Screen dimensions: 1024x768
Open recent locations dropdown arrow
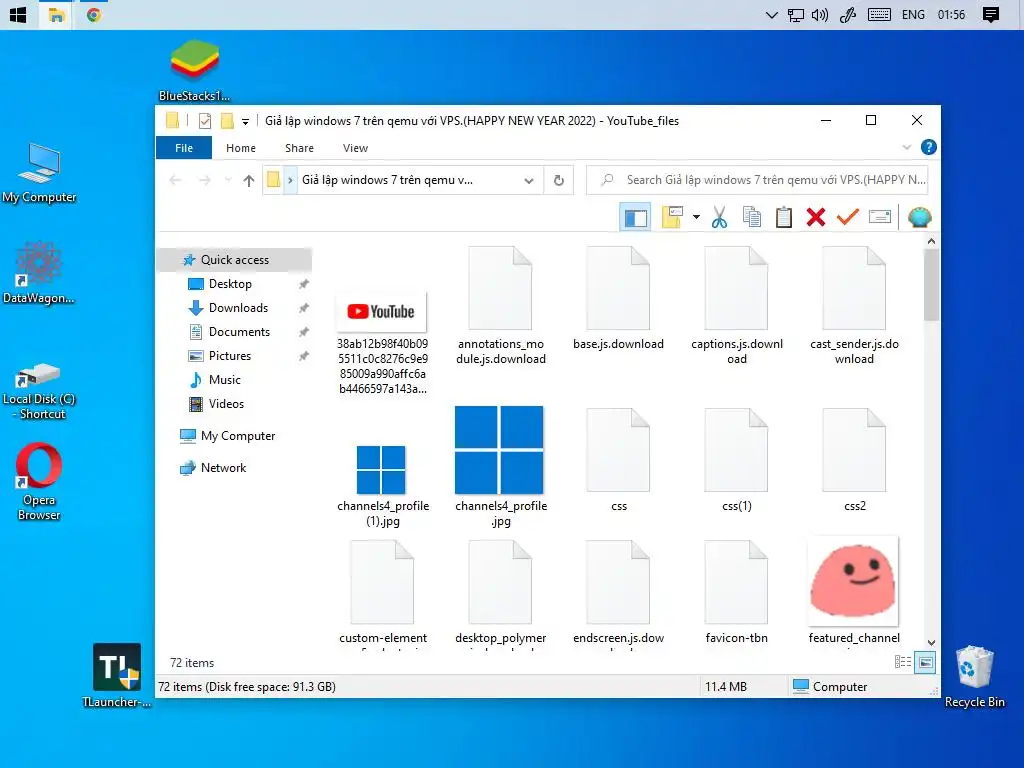[x=227, y=180]
